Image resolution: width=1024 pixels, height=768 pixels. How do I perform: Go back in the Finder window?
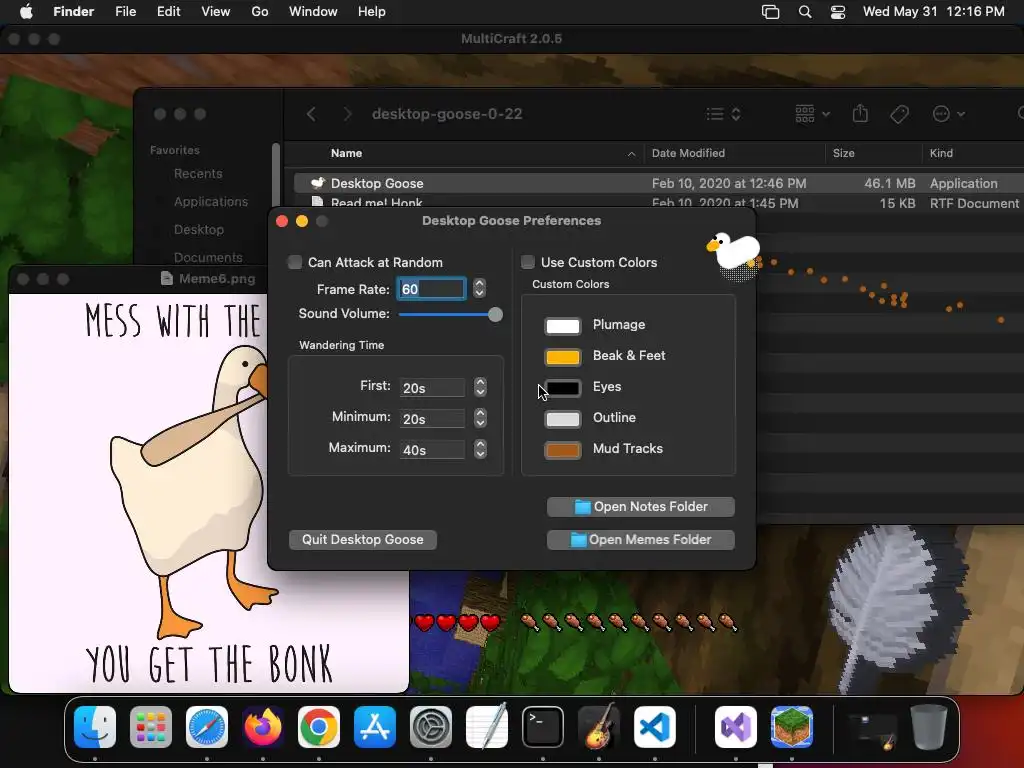312,114
